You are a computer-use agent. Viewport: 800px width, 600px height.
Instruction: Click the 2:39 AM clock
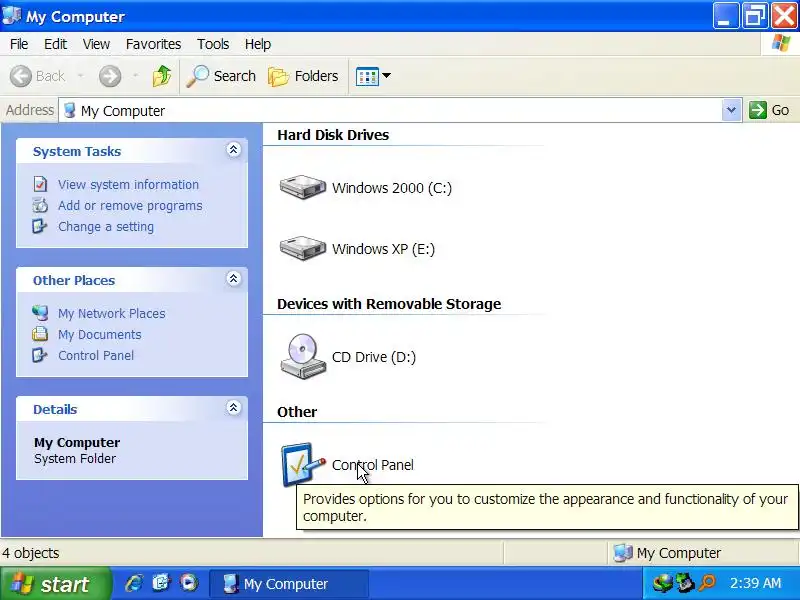(756, 583)
